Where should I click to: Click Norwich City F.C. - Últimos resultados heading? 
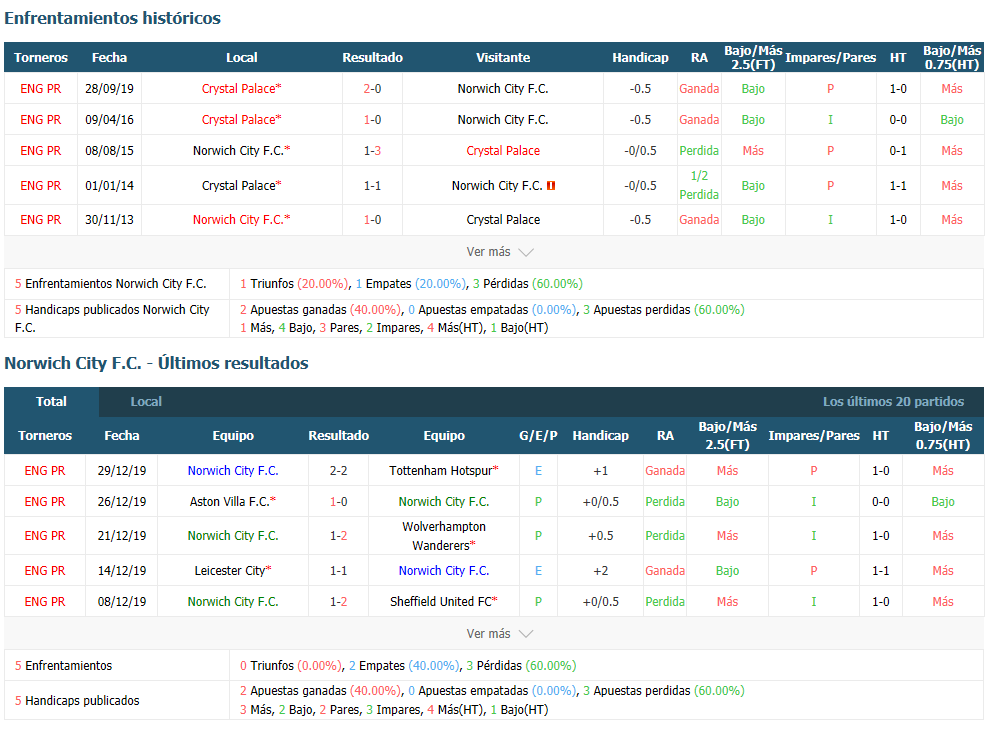click(156, 363)
